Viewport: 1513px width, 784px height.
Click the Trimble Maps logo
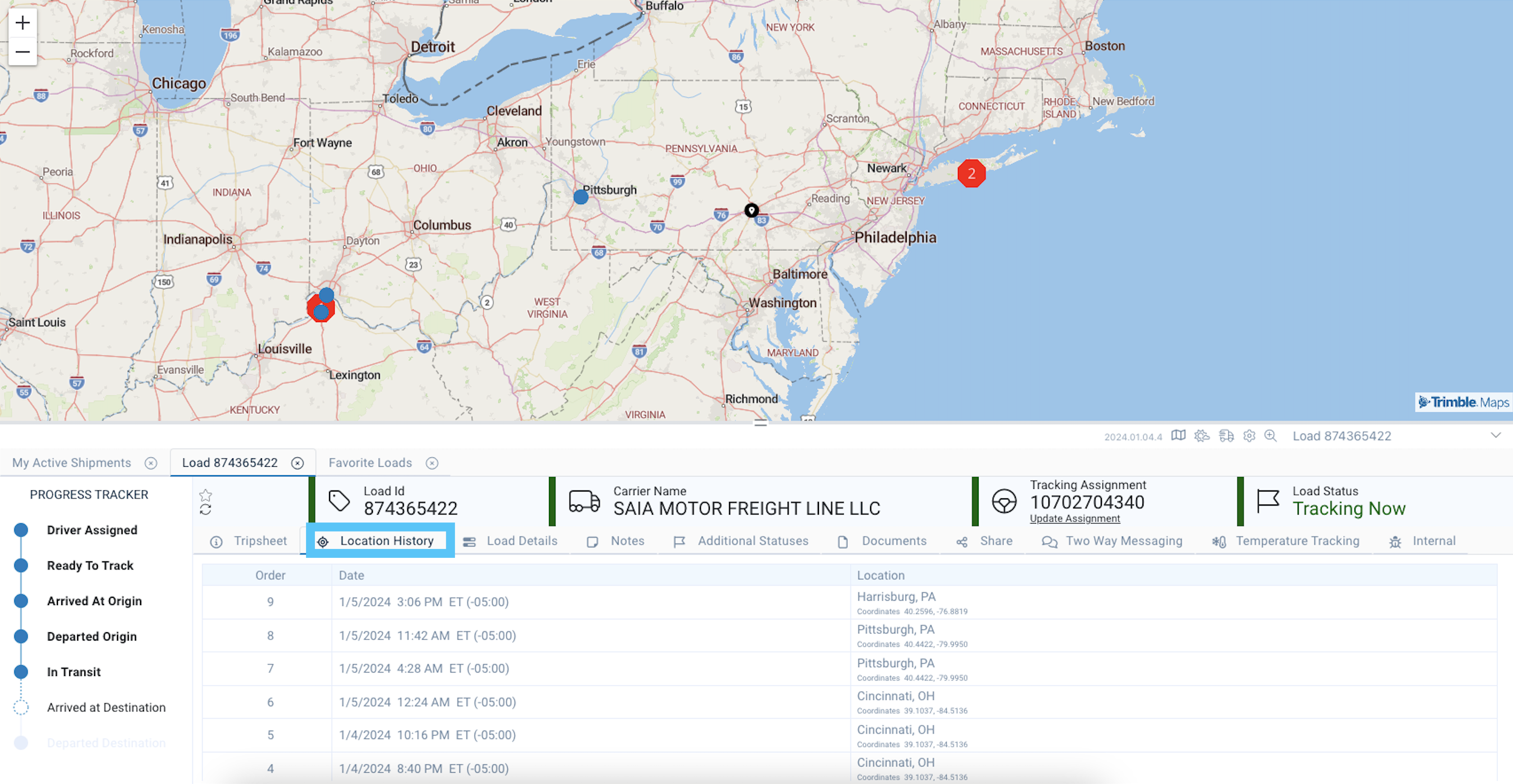pyautogui.click(x=1463, y=402)
